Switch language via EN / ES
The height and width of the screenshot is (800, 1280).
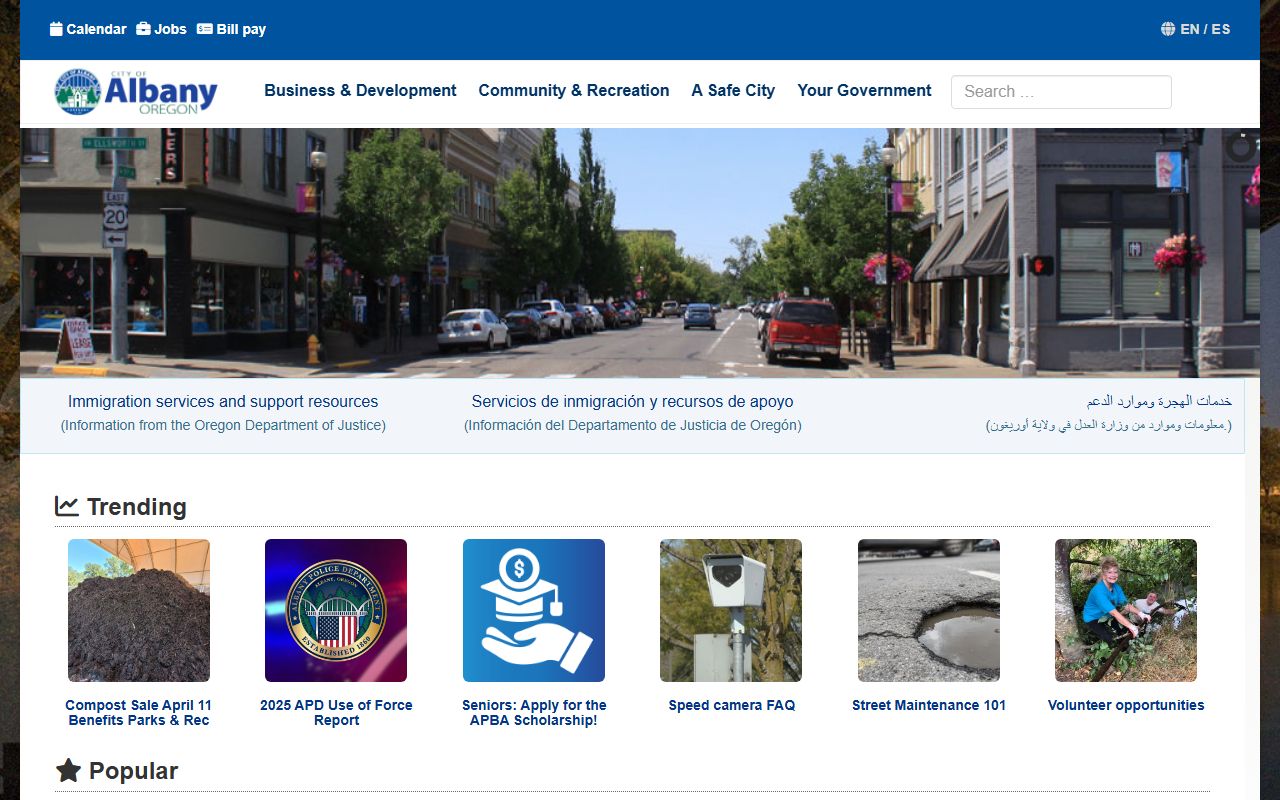point(1205,29)
